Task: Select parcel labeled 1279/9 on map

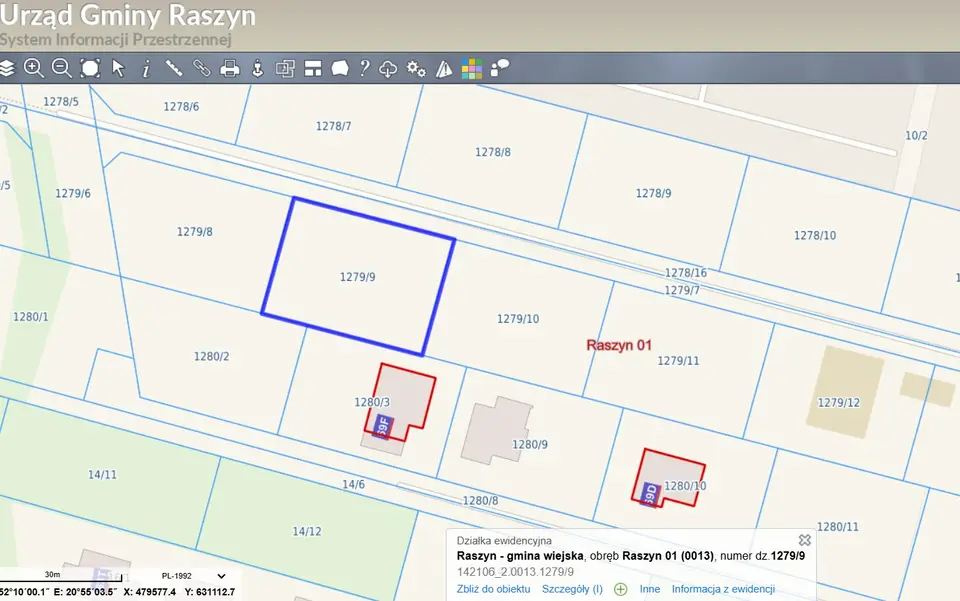Action: point(358,277)
